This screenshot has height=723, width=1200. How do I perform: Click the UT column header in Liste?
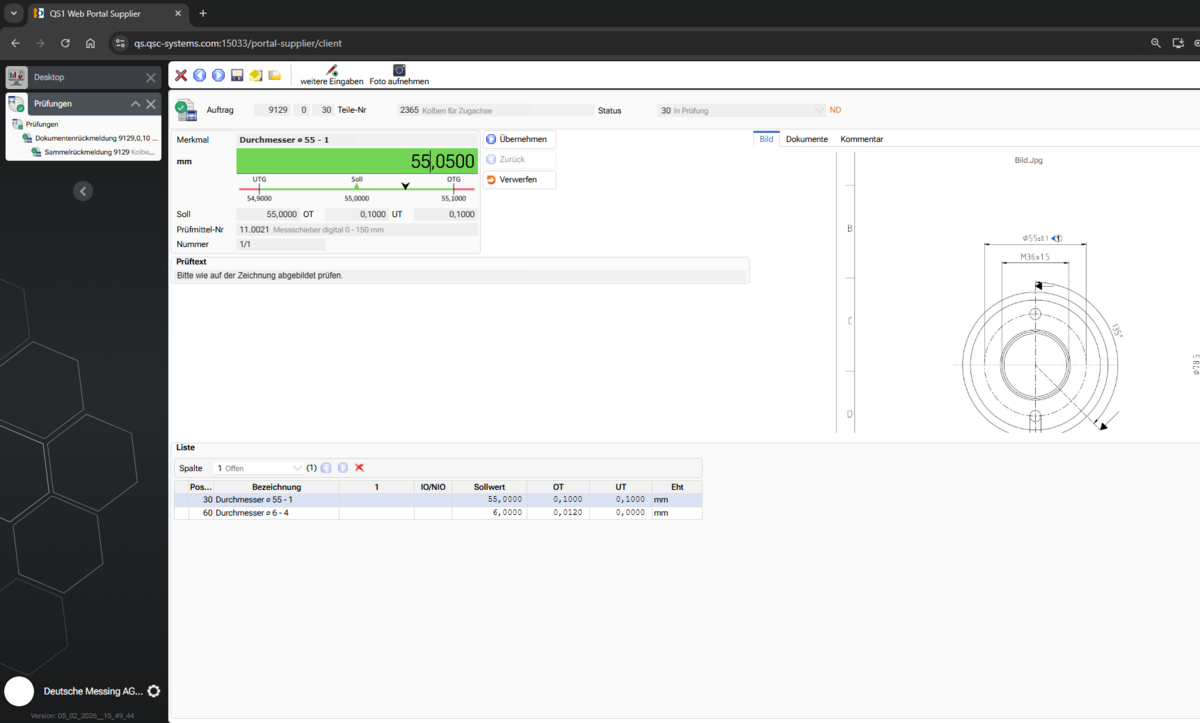(621, 487)
